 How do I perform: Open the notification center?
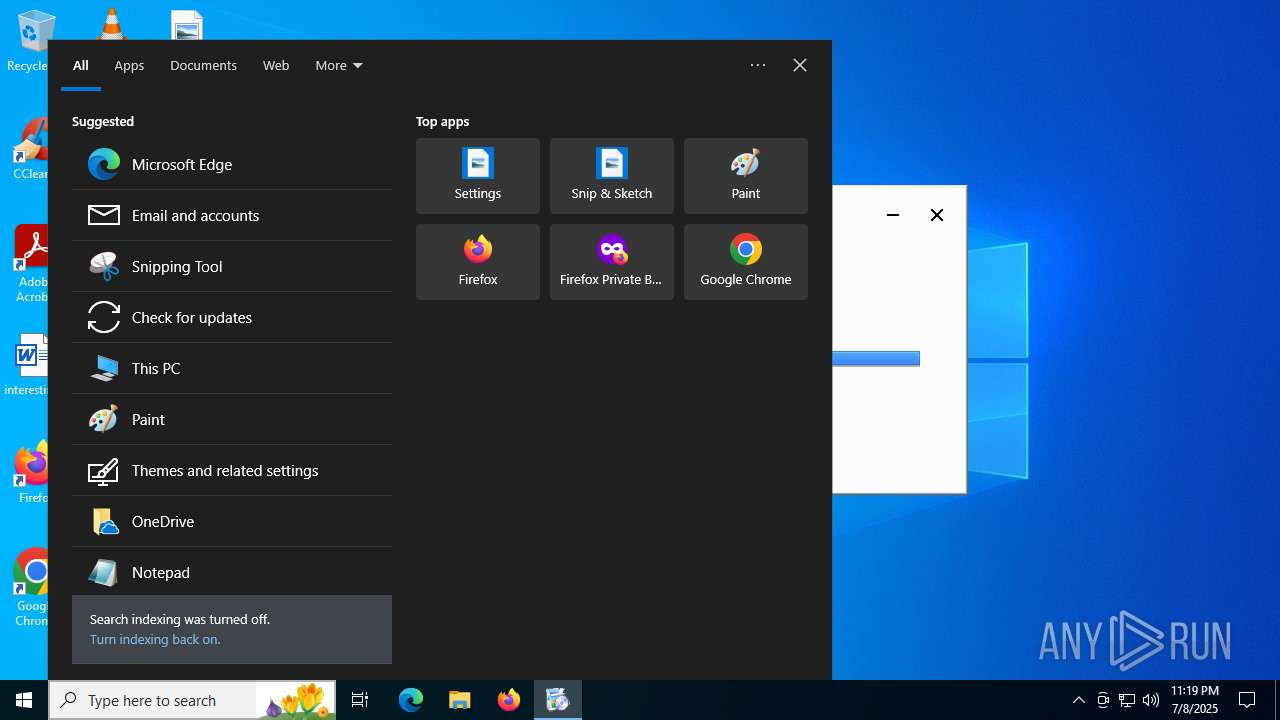click(1247, 700)
